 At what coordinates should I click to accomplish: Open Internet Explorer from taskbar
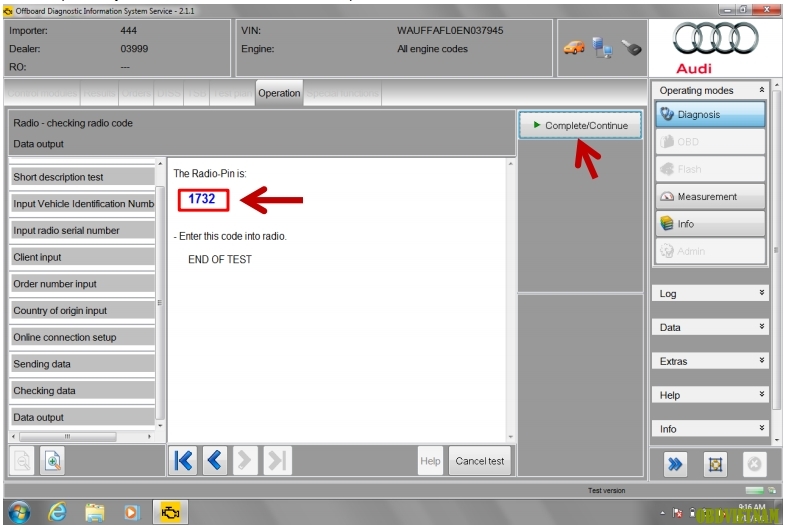click(x=58, y=512)
